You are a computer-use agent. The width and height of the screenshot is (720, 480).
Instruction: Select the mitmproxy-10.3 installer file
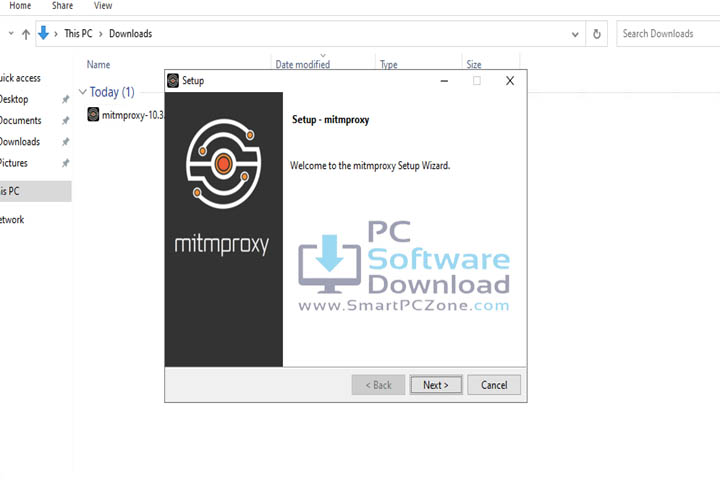coord(125,115)
